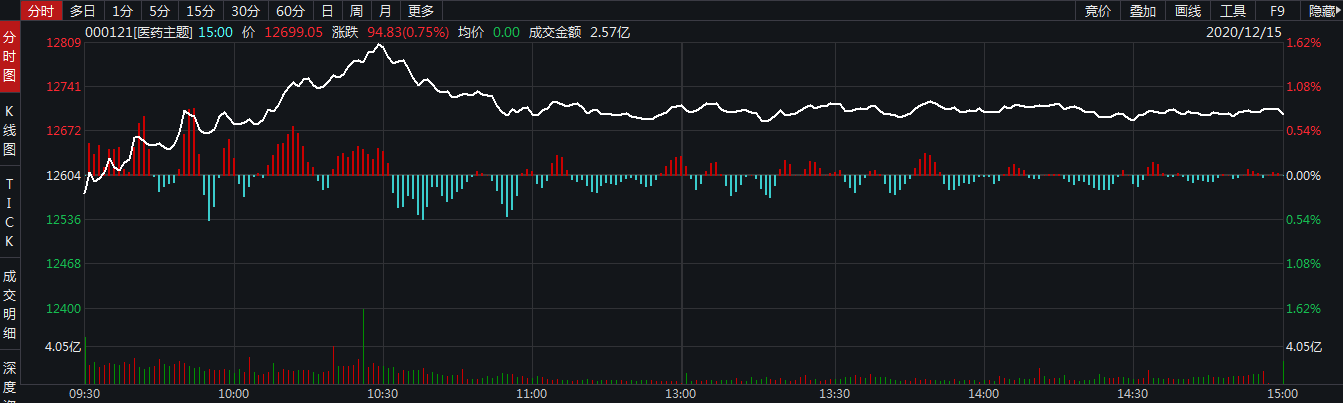Click the 14:30 time axis marker
The width and height of the screenshot is (1343, 403).
[1131, 394]
